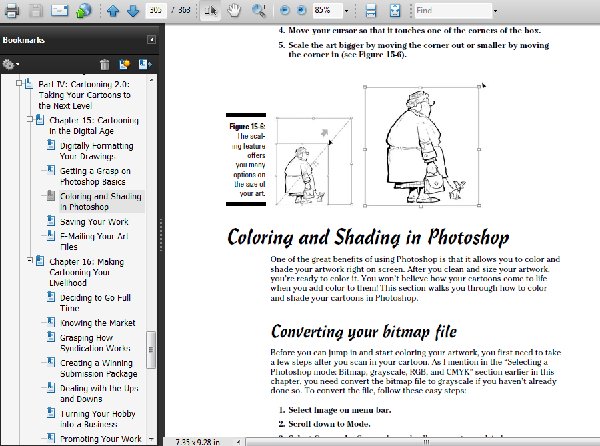Open the Find options dropdown arrow
600x446 pixels.
point(496,11)
